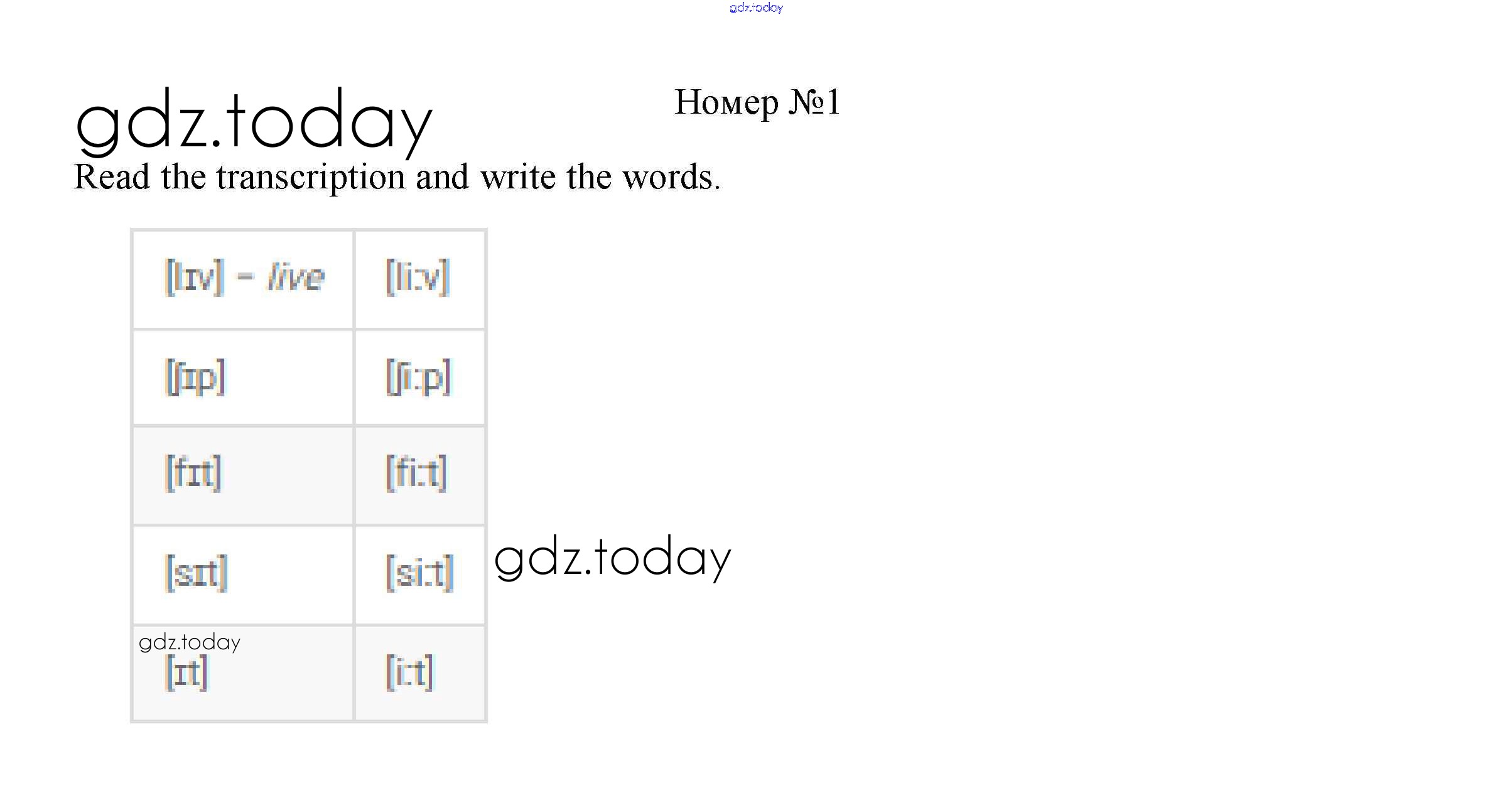Click the small gdz.today label inside the table
Image resolution: width=1512 pixels, height=805 pixels.
pyautogui.click(x=189, y=642)
